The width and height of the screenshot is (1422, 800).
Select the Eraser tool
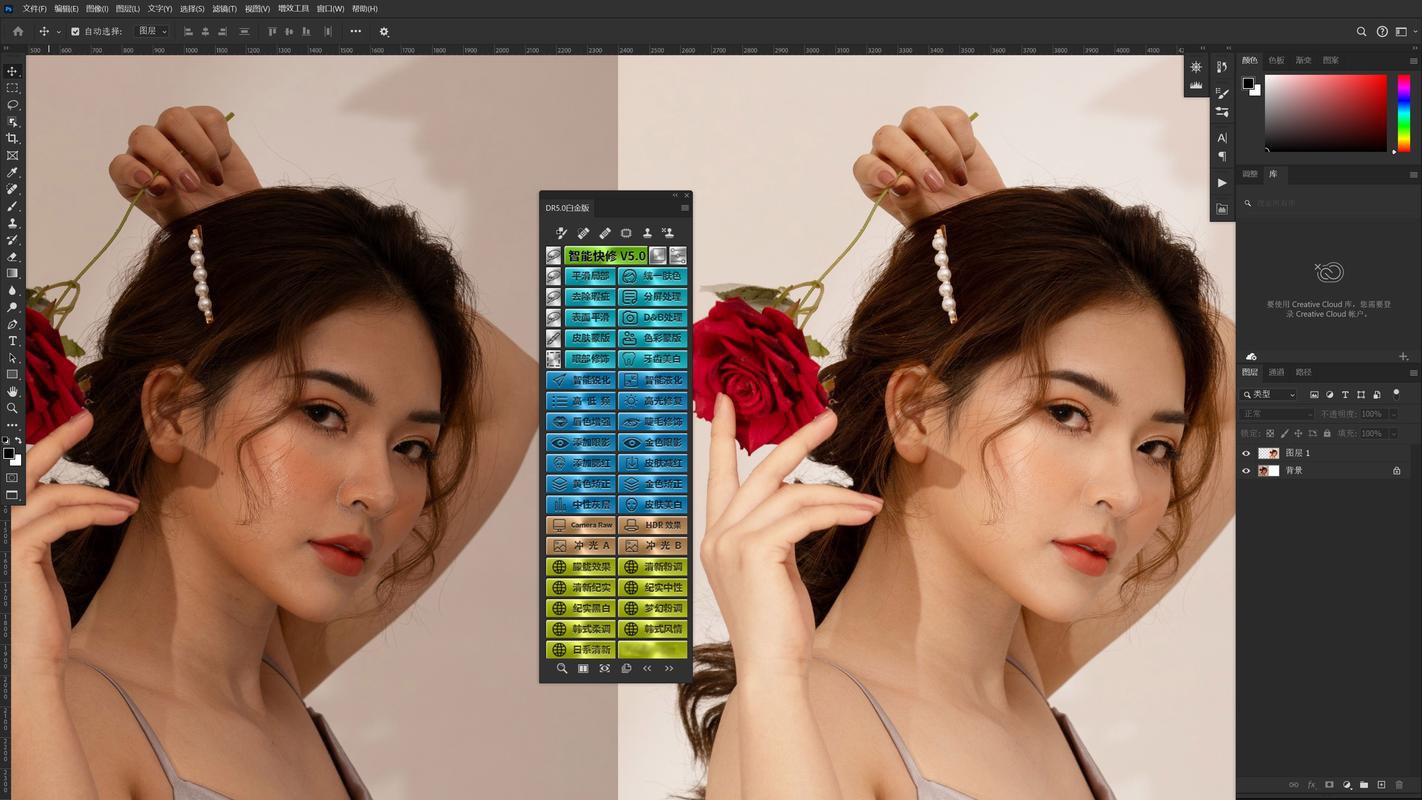coord(13,257)
